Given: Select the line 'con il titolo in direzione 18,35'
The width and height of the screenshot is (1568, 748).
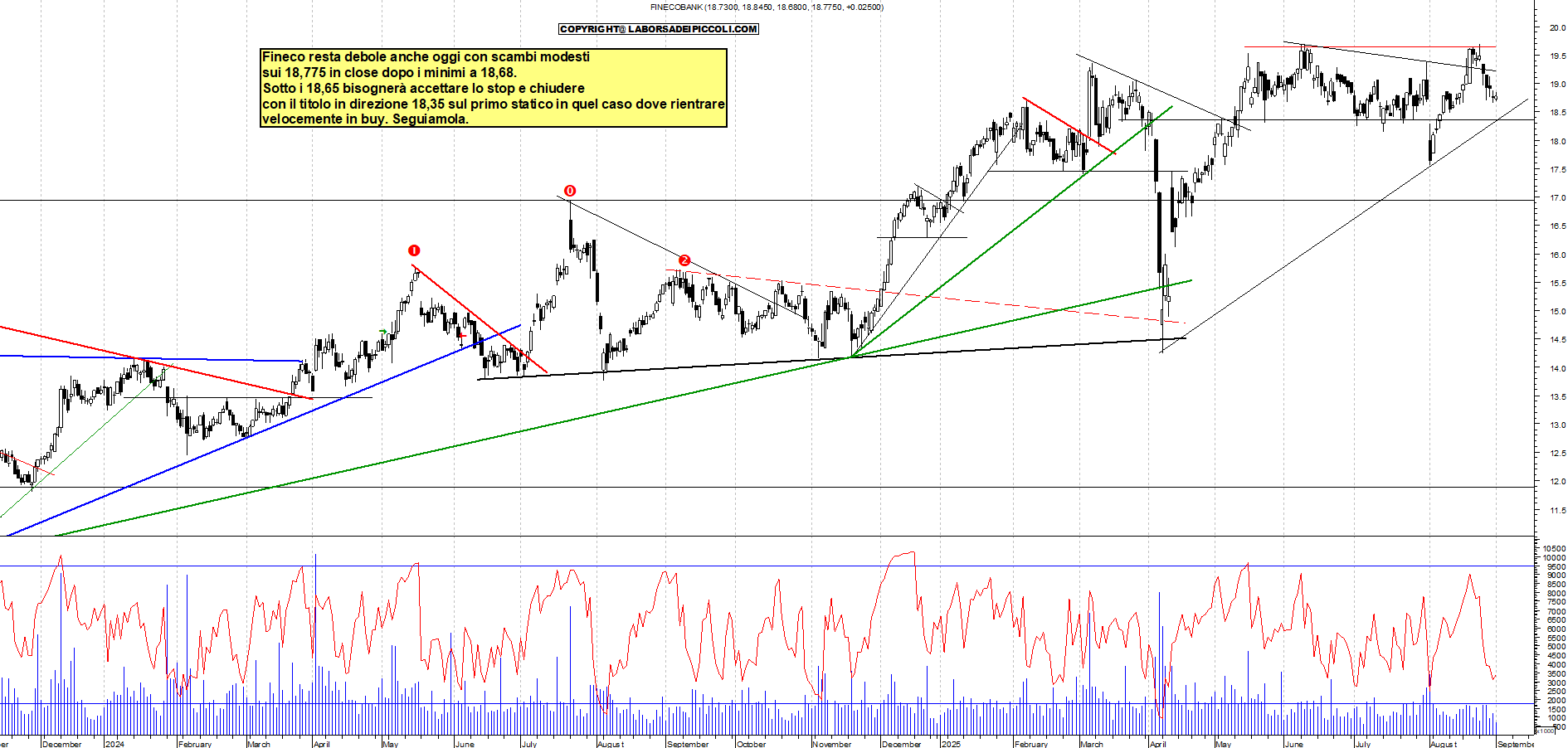Looking at the screenshot, I should [494, 104].
